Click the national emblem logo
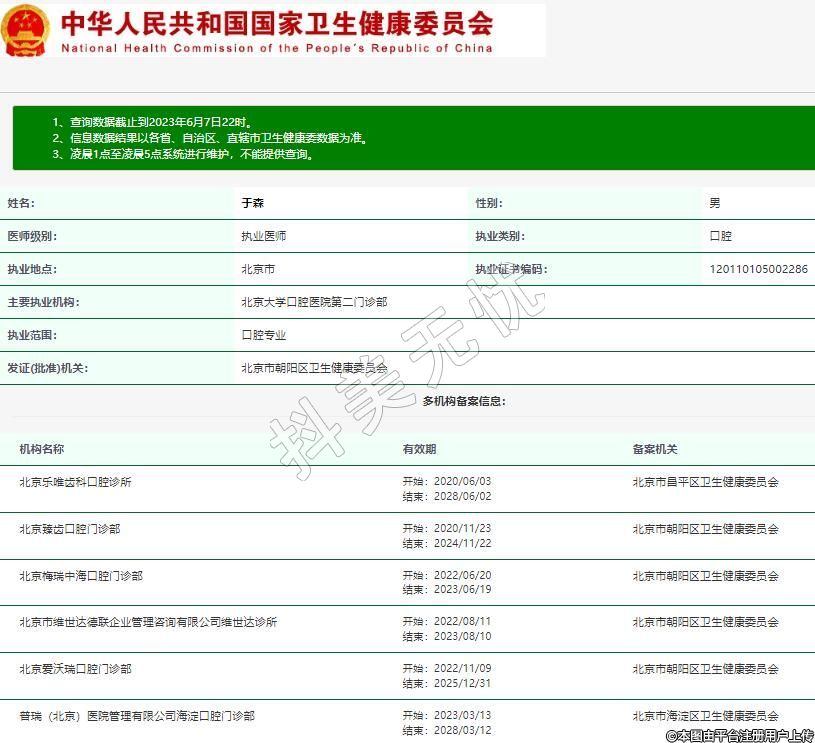 (x=25, y=31)
